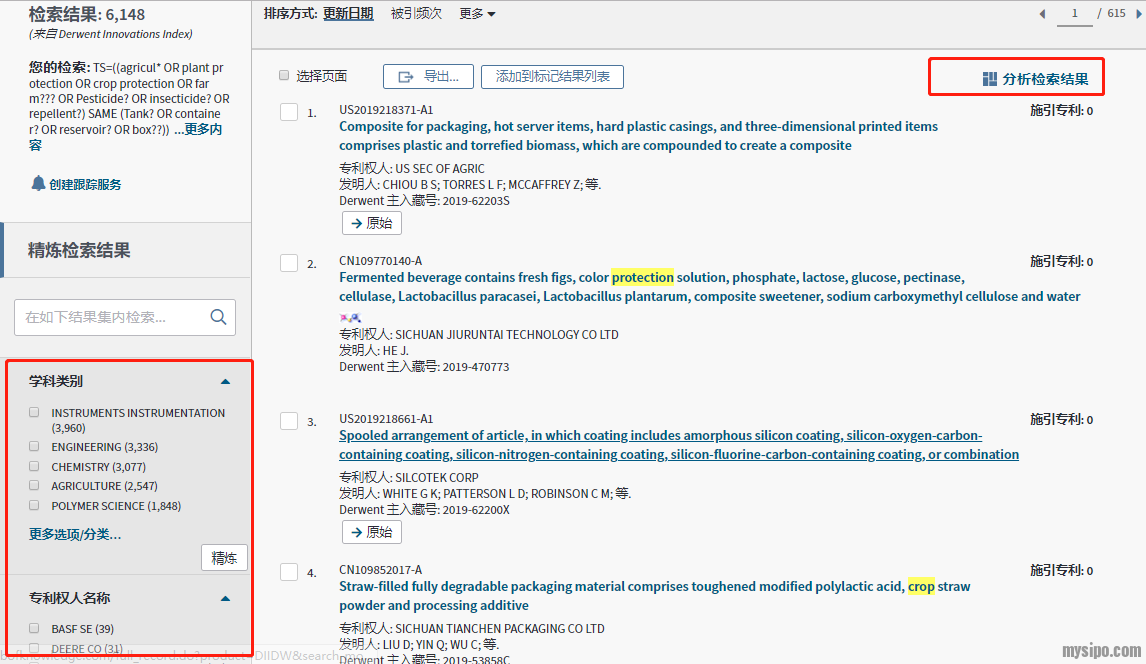The image size is (1146, 664).
Task: Go to next results page arrow
Action: (1139, 14)
